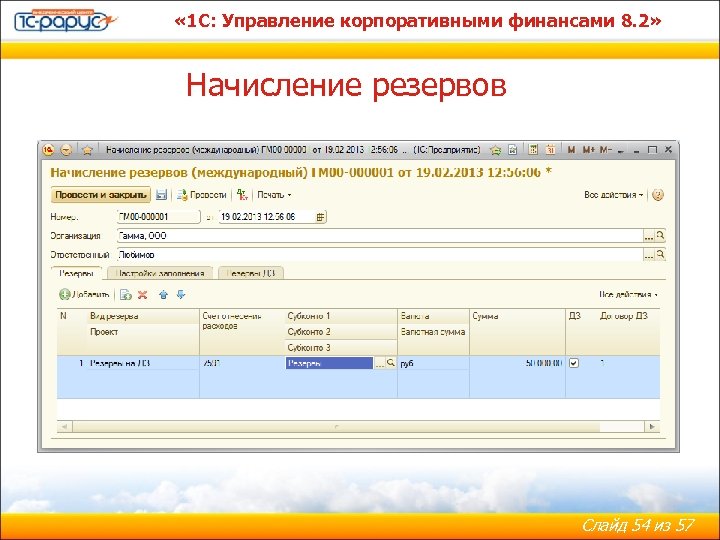Image resolution: width=720 pixels, height=540 pixels.
Task: Click 'Добавить' to add row
Action: pyautogui.click(x=84, y=295)
